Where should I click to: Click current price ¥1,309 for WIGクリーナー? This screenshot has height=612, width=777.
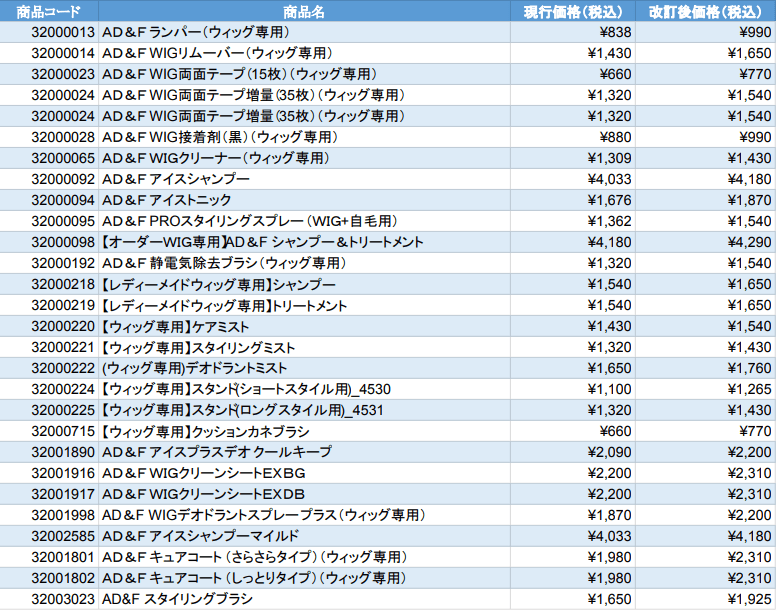click(x=573, y=158)
